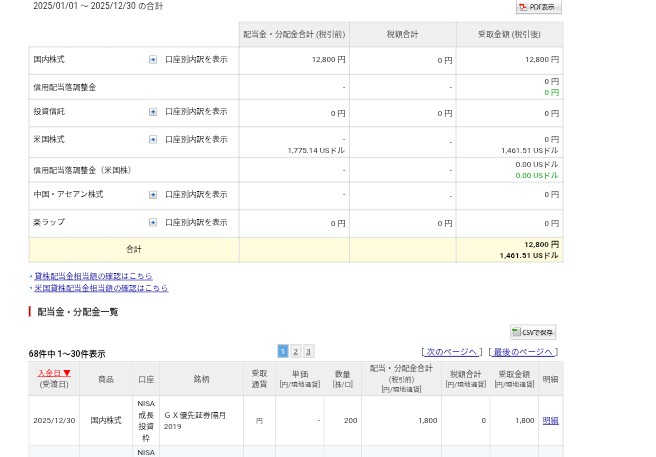Click 受取通貨 column header

point(259,379)
